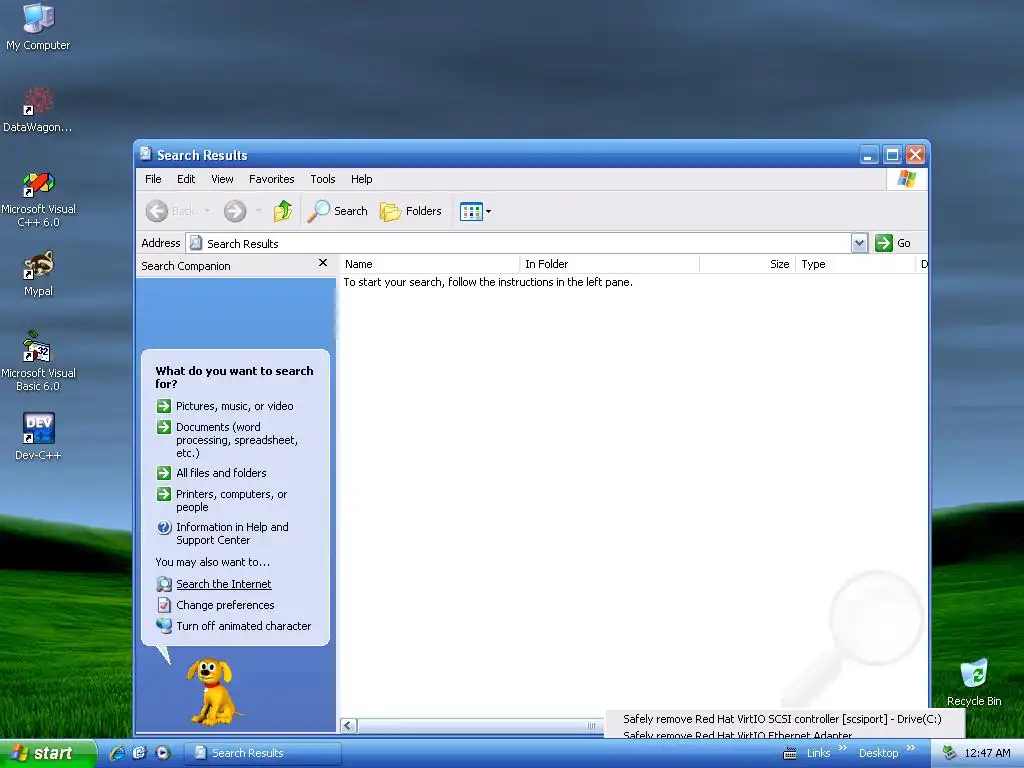Open the File menu
The width and height of the screenshot is (1024, 768).
point(153,179)
